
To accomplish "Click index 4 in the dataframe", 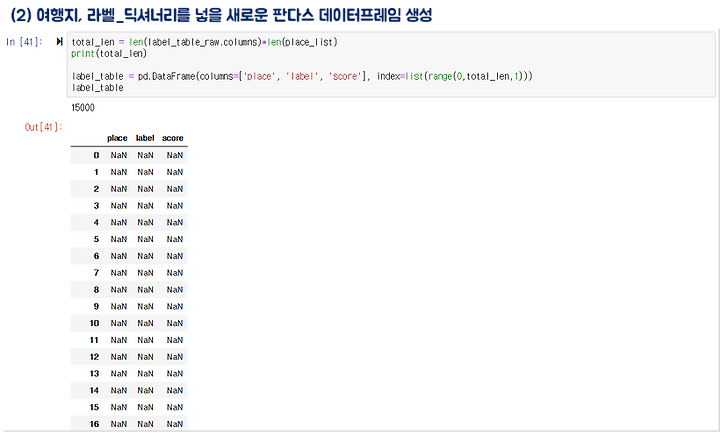I will (x=96, y=222).
